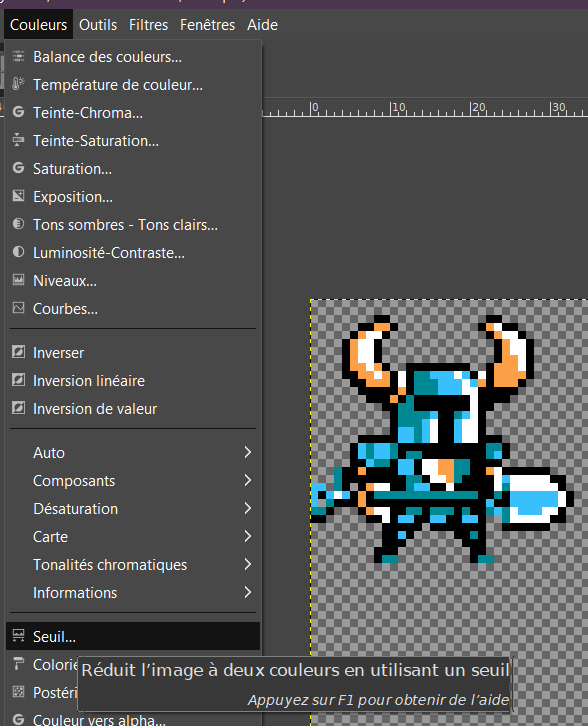The width and height of the screenshot is (588, 726).
Task: Click the Luminosité-Contraste half-circle icon
Action: click(19, 252)
